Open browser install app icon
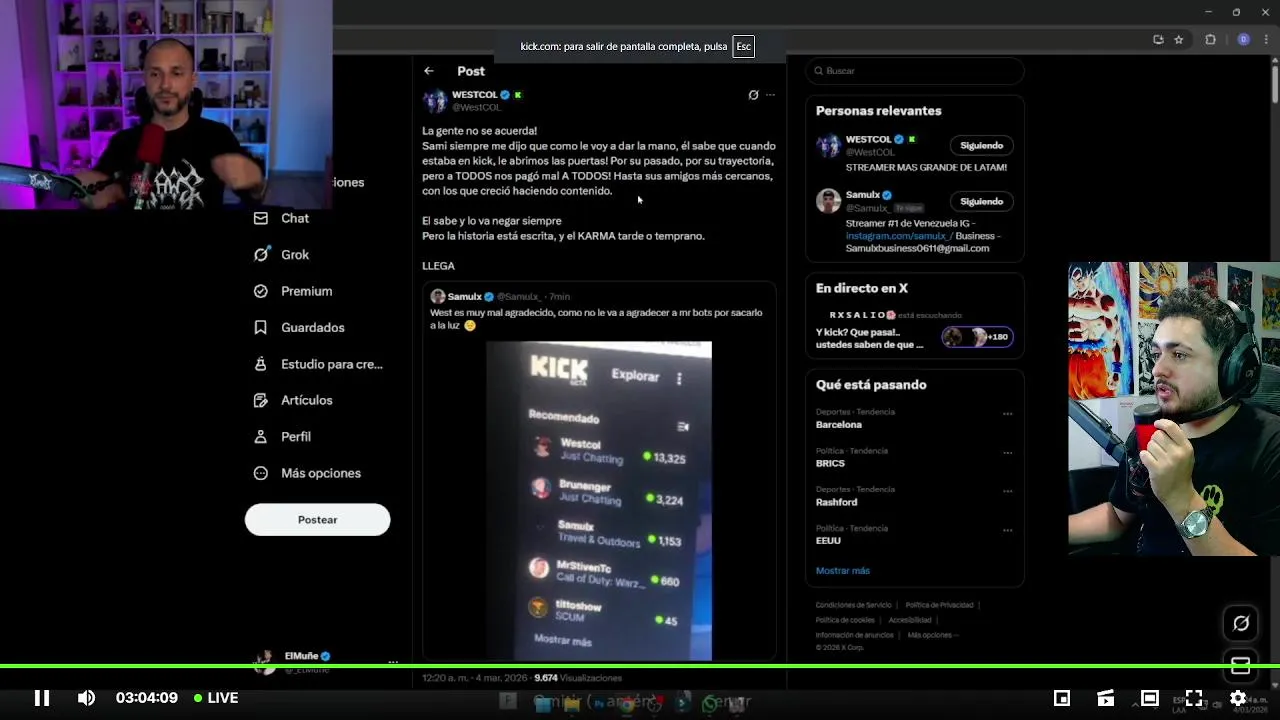1280x720 pixels. (x=1158, y=40)
